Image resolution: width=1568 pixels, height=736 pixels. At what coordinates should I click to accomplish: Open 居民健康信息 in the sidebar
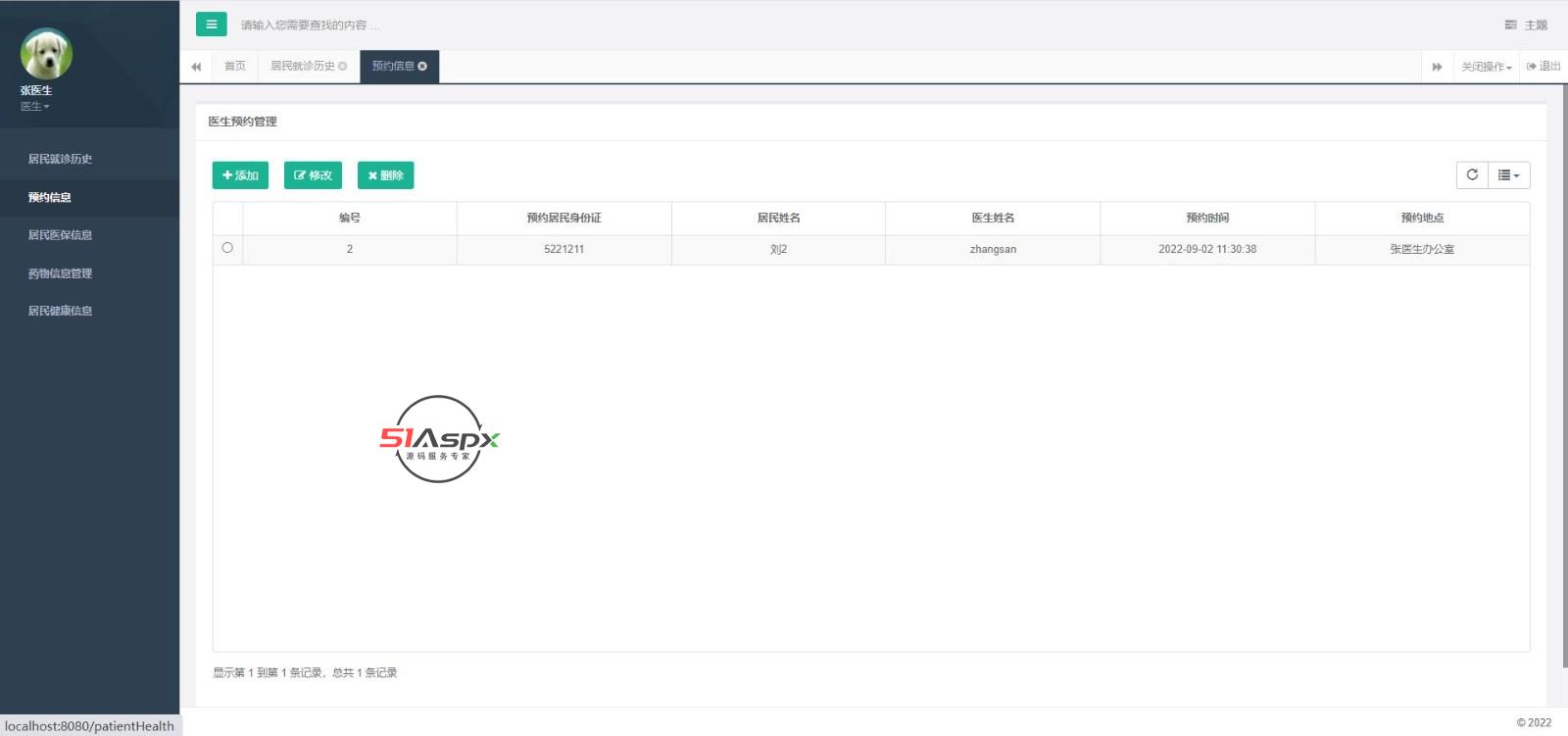tap(89, 311)
